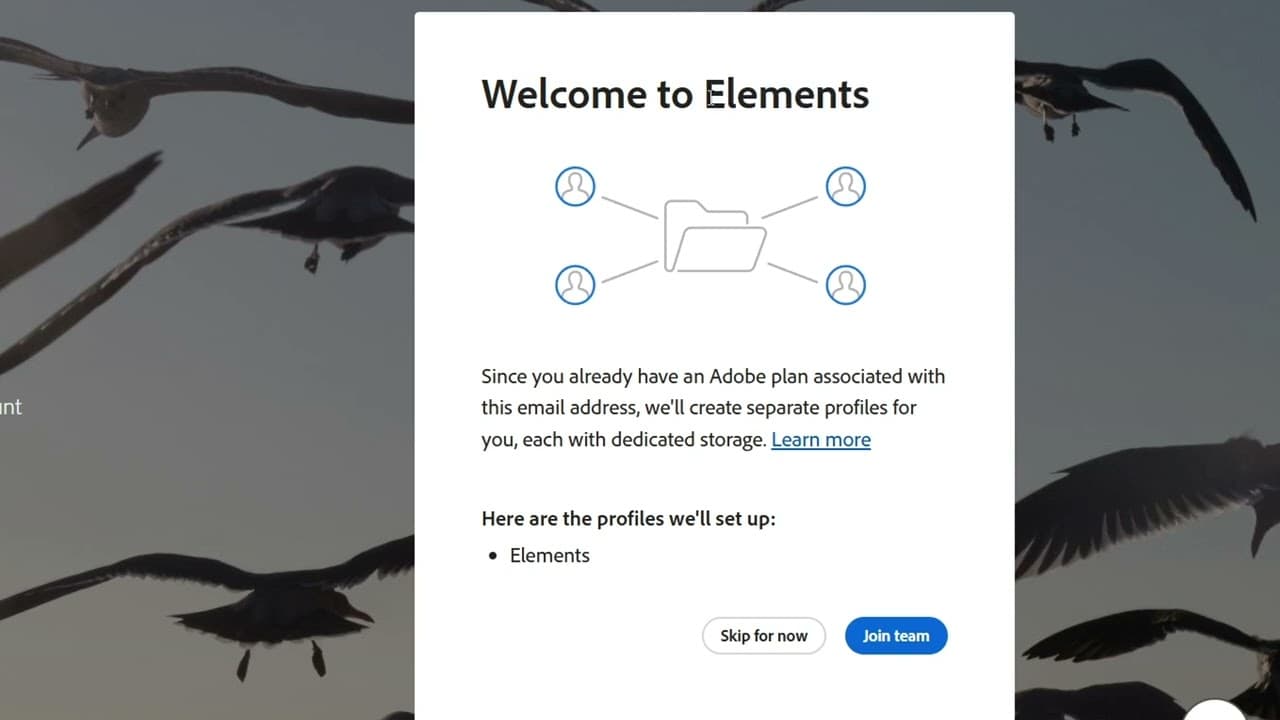
Task: Click "Here are the profiles we'll set up:" text
Action: click(629, 519)
